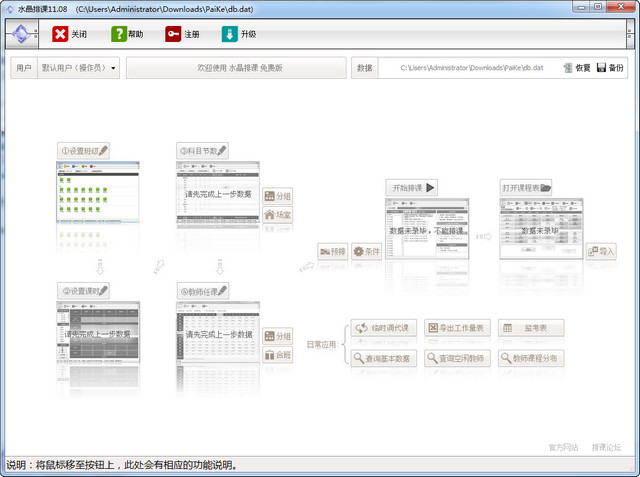This screenshot has height=477, width=640.
Task: Click 备份 to back up data
Action: tap(610, 68)
